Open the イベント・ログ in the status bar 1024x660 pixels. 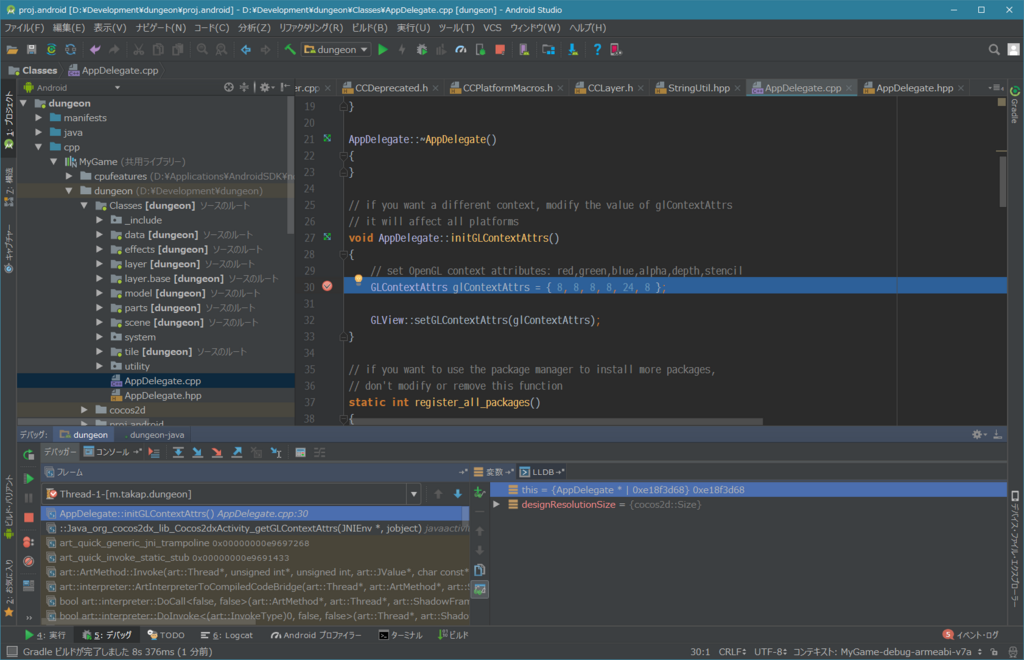(x=971, y=635)
